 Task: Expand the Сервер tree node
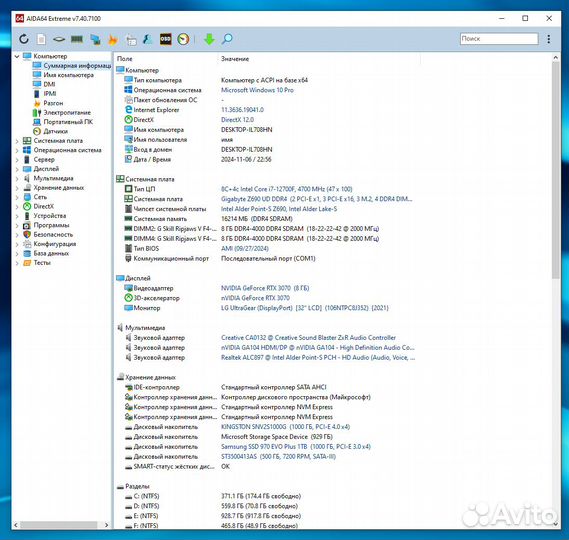[17, 160]
